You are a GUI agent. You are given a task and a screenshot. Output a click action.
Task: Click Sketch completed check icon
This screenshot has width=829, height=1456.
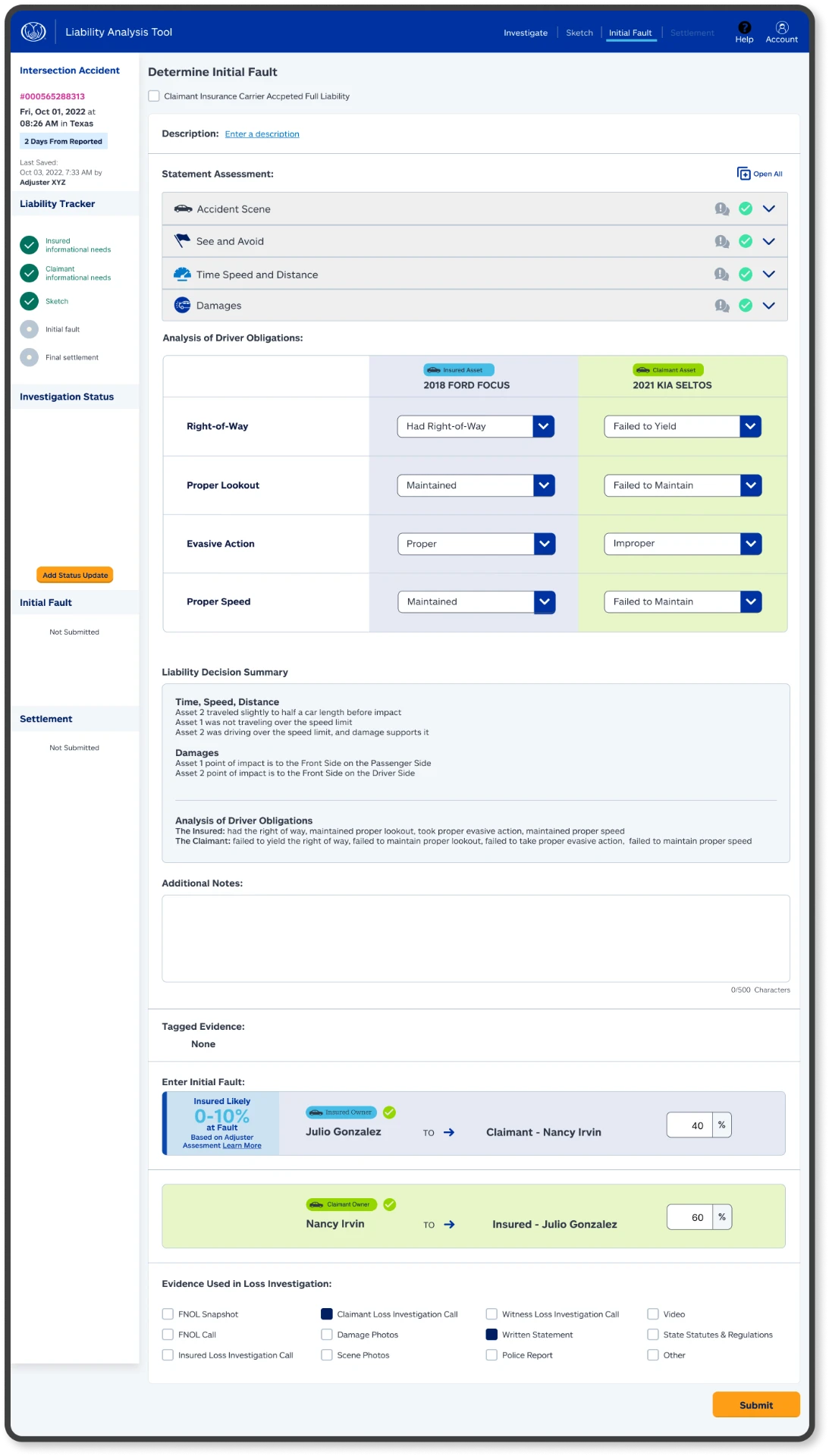click(x=29, y=301)
